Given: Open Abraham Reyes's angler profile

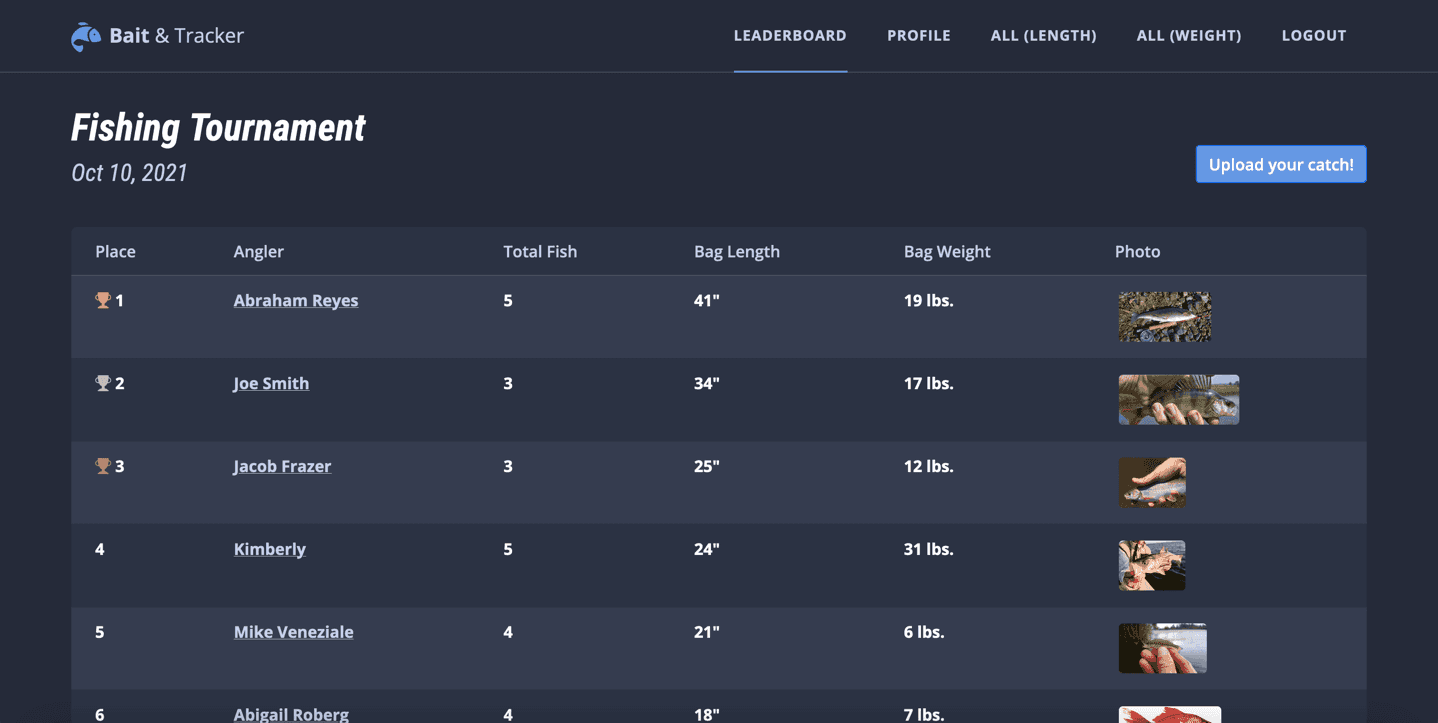Looking at the screenshot, I should pyautogui.click(x=296, y=300).
